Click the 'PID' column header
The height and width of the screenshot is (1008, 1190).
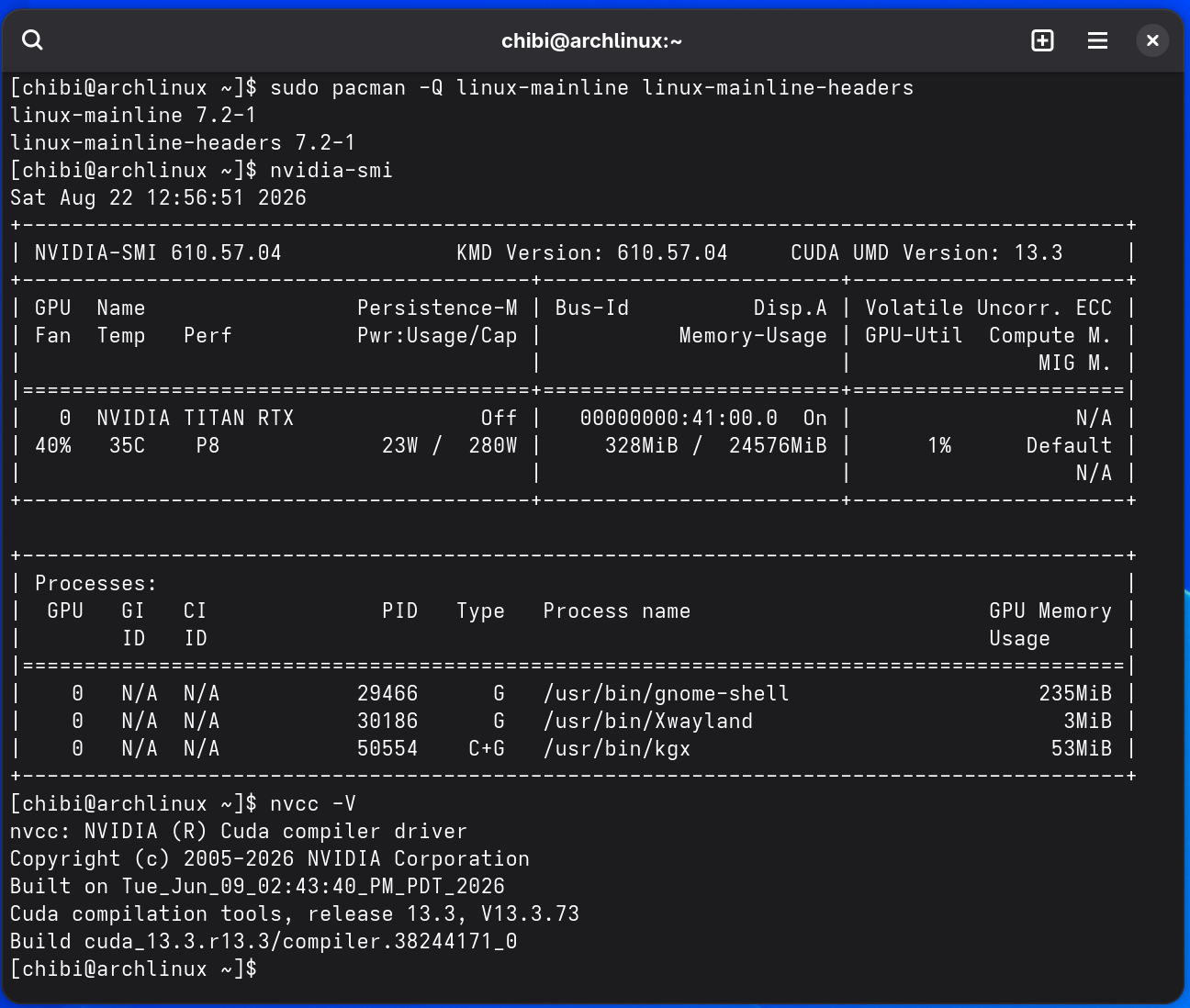point(400,611)
